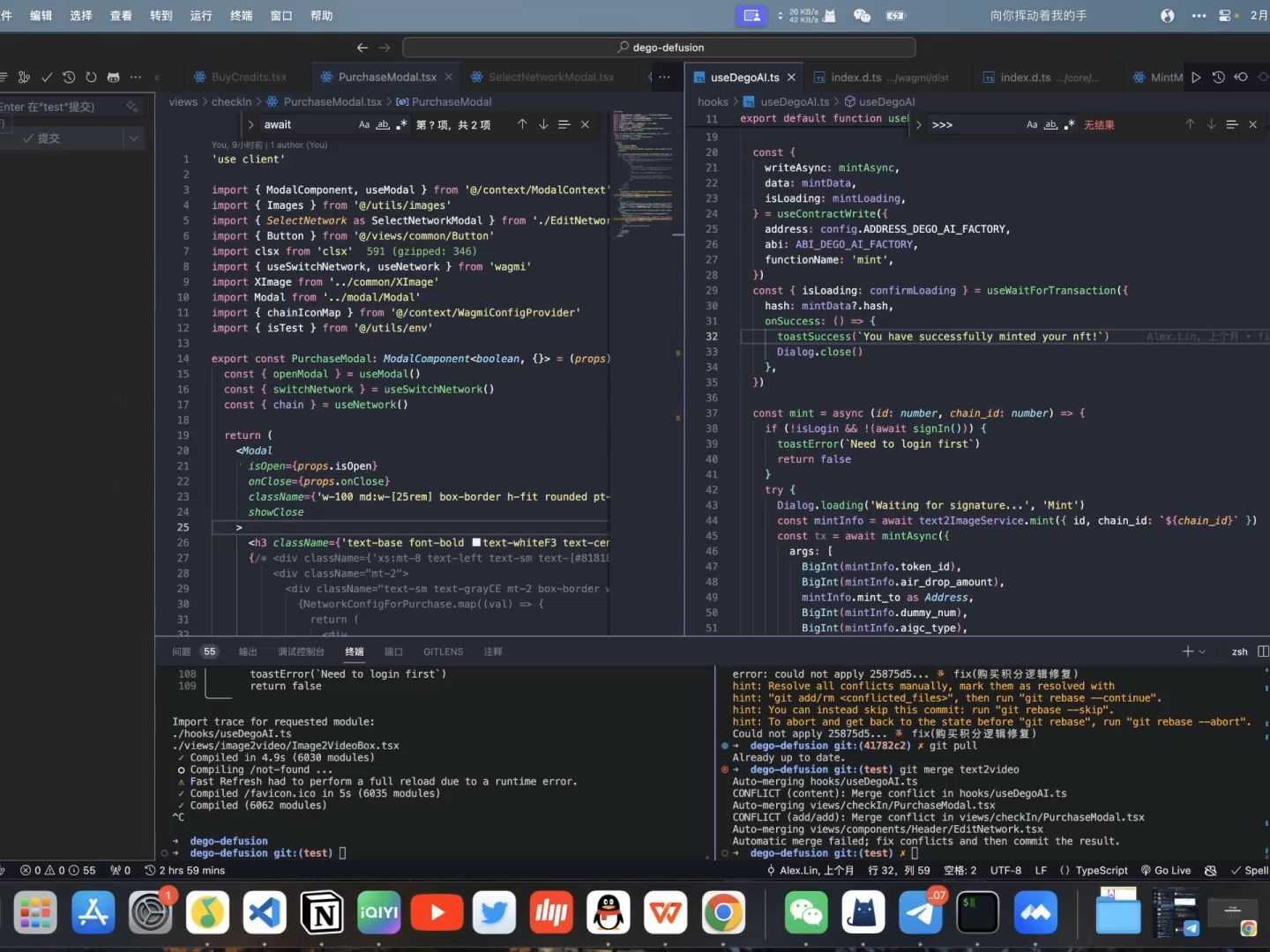Go to next match for 'await' search
The height and width of the screenshot is (952, 1270).
[543, 124]
